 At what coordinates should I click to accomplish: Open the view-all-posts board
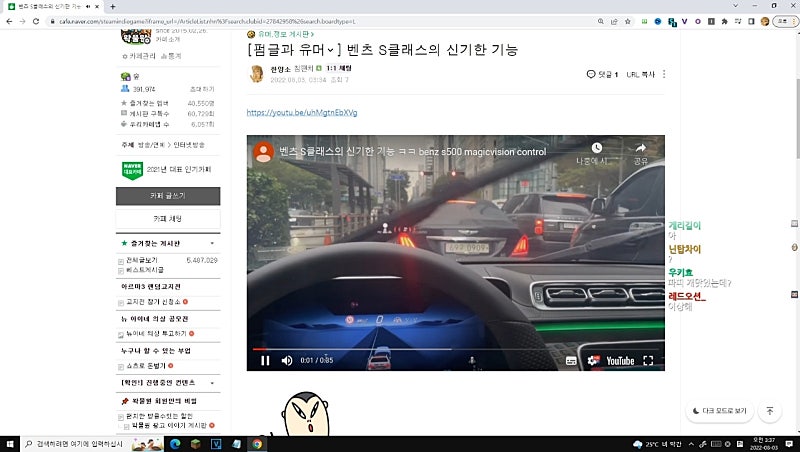coord(142,260)
